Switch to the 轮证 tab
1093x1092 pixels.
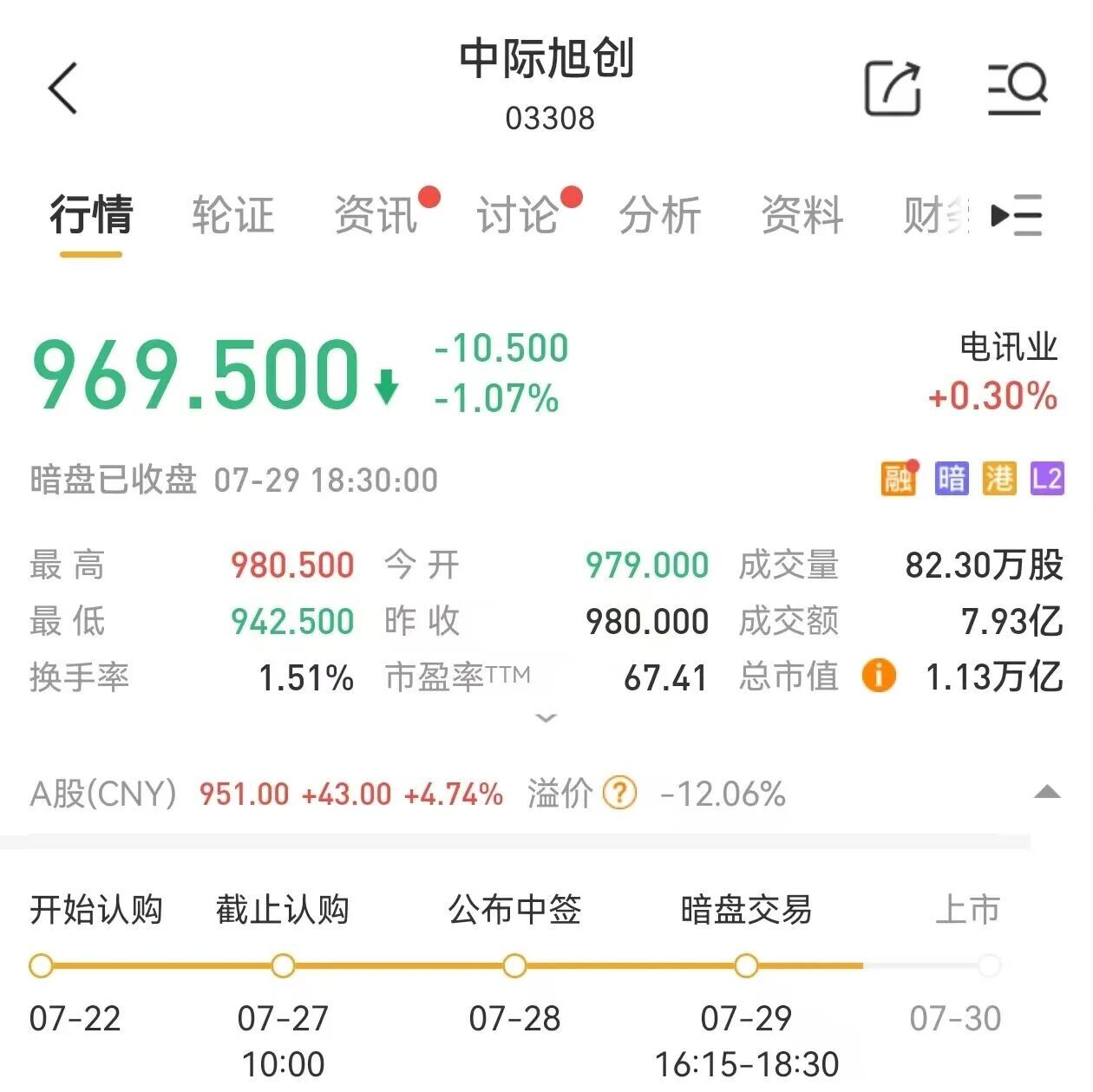232,214
